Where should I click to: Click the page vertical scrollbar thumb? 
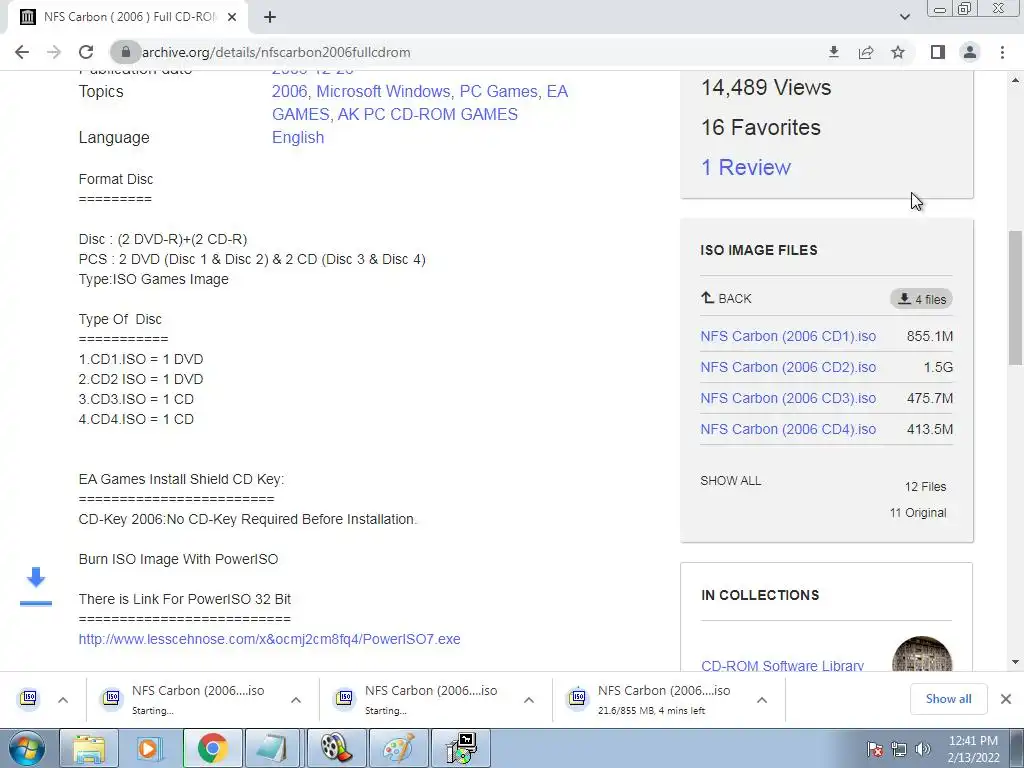pyautogui.click(x=1015, y=297)
